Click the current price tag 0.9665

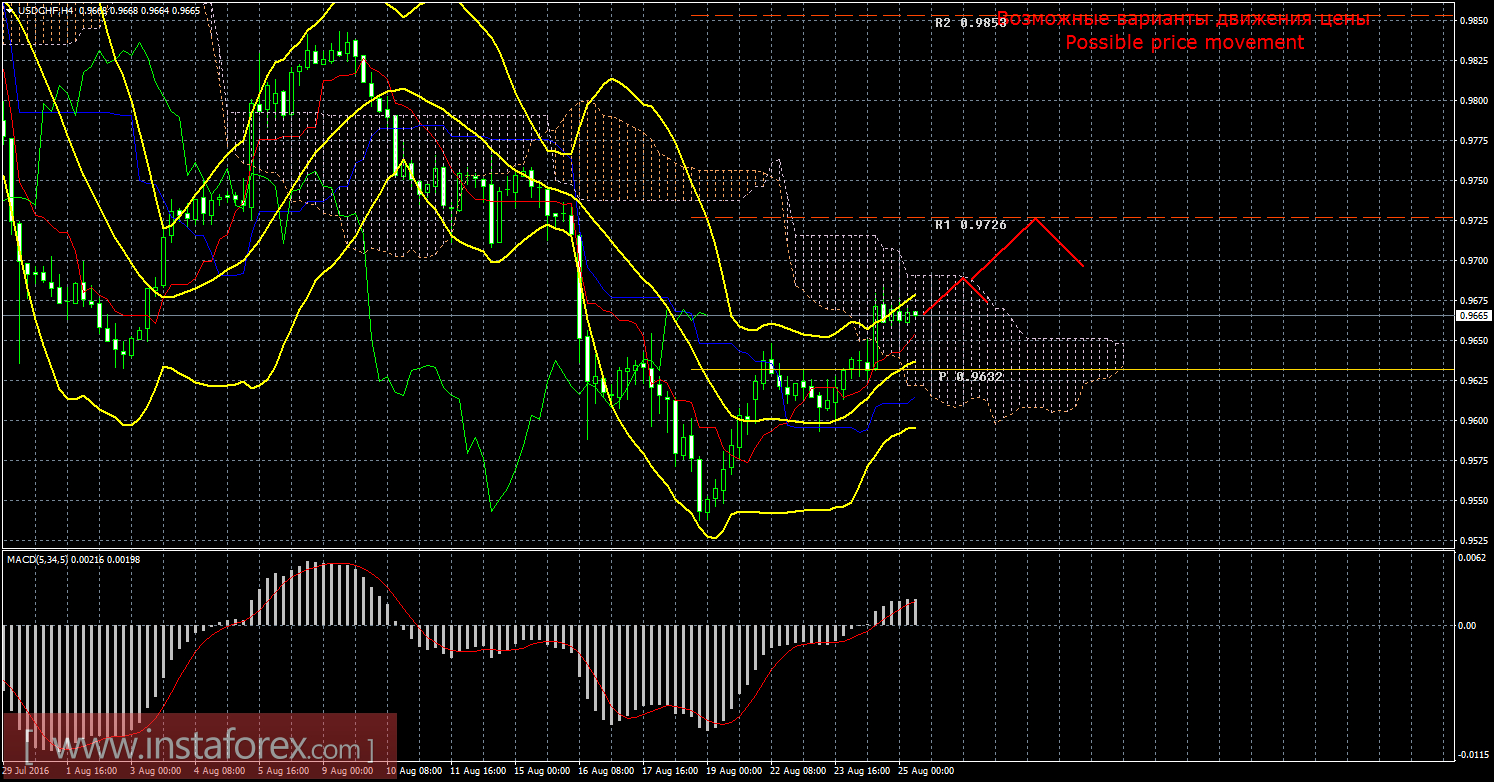click(1474, 315)
